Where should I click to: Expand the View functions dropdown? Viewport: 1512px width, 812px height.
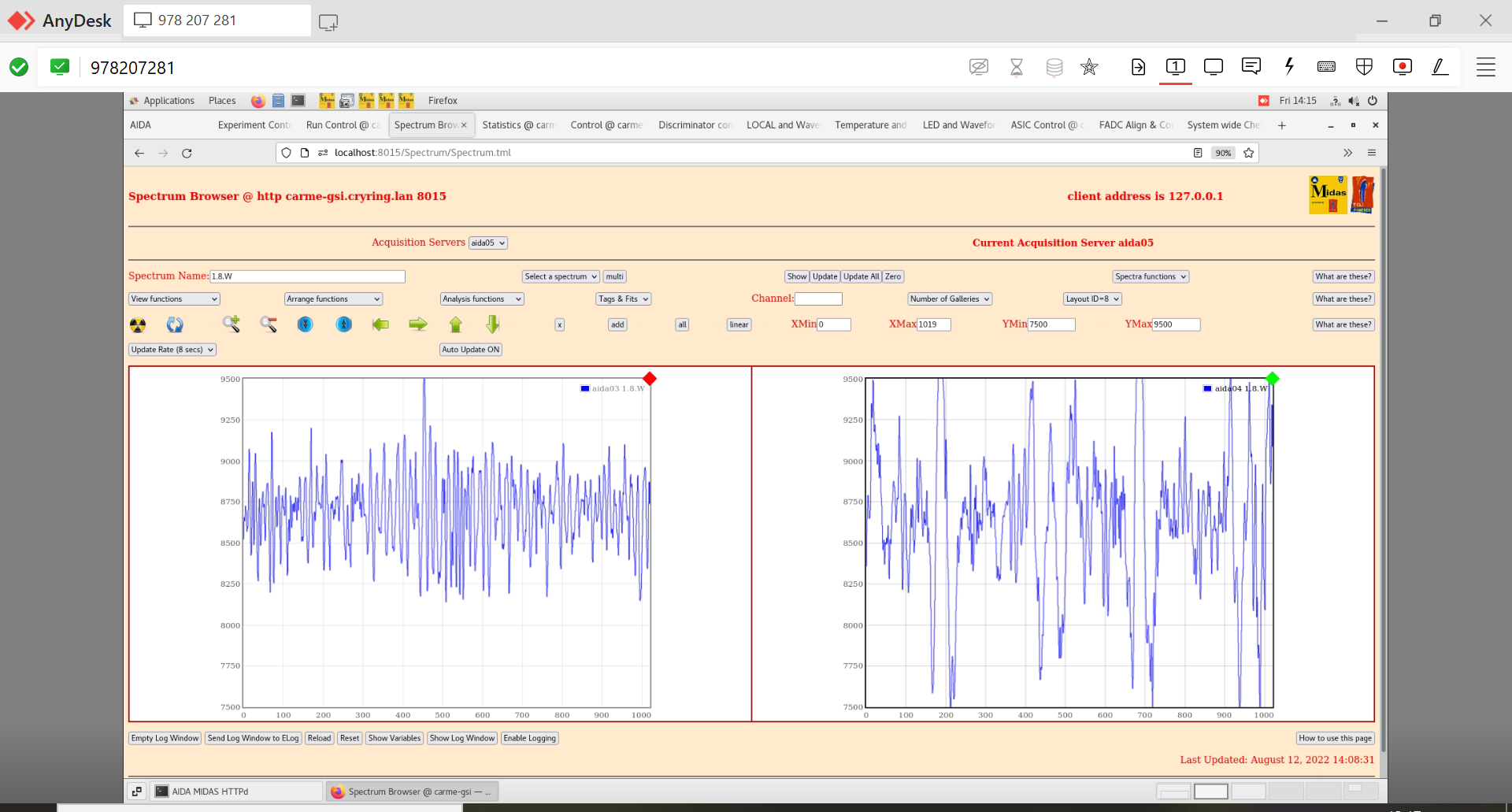pyautogui.click(x=174, y=299)
